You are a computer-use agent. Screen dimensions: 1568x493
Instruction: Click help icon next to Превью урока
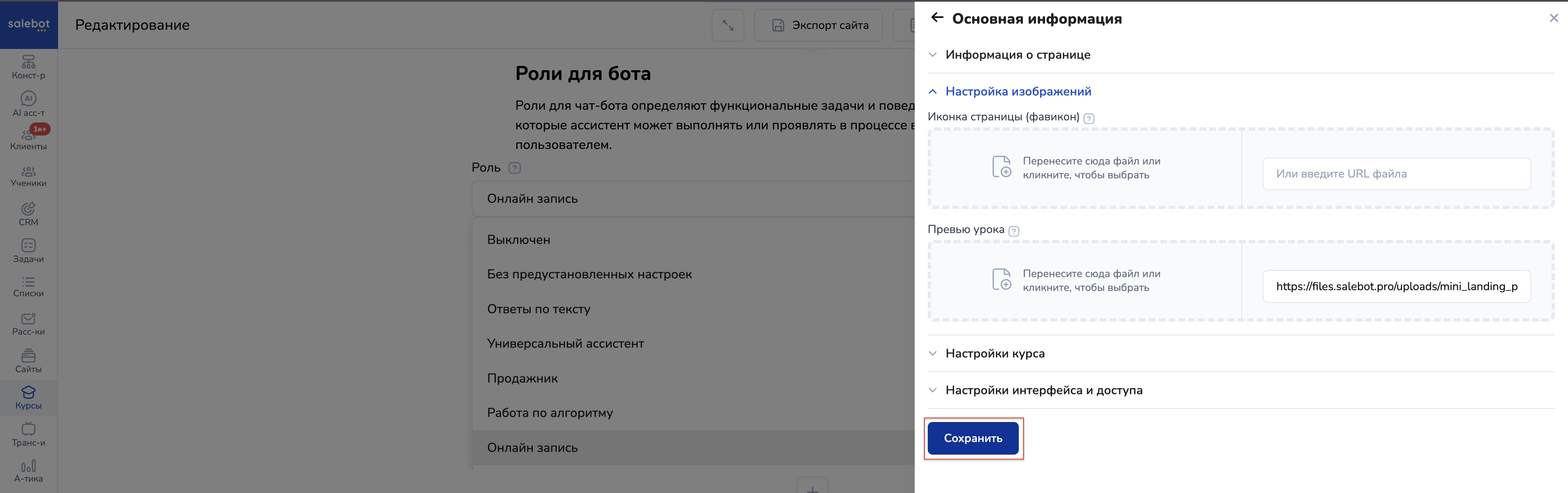point(1014,231)
